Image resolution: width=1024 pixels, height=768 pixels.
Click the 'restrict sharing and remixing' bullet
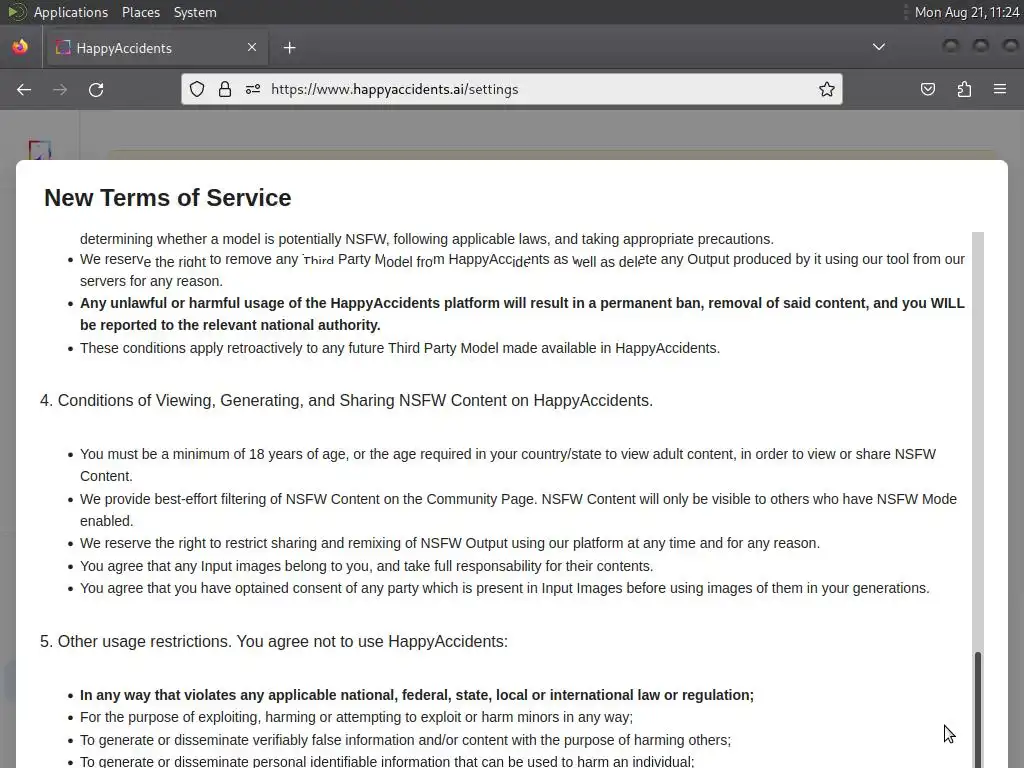450,543
